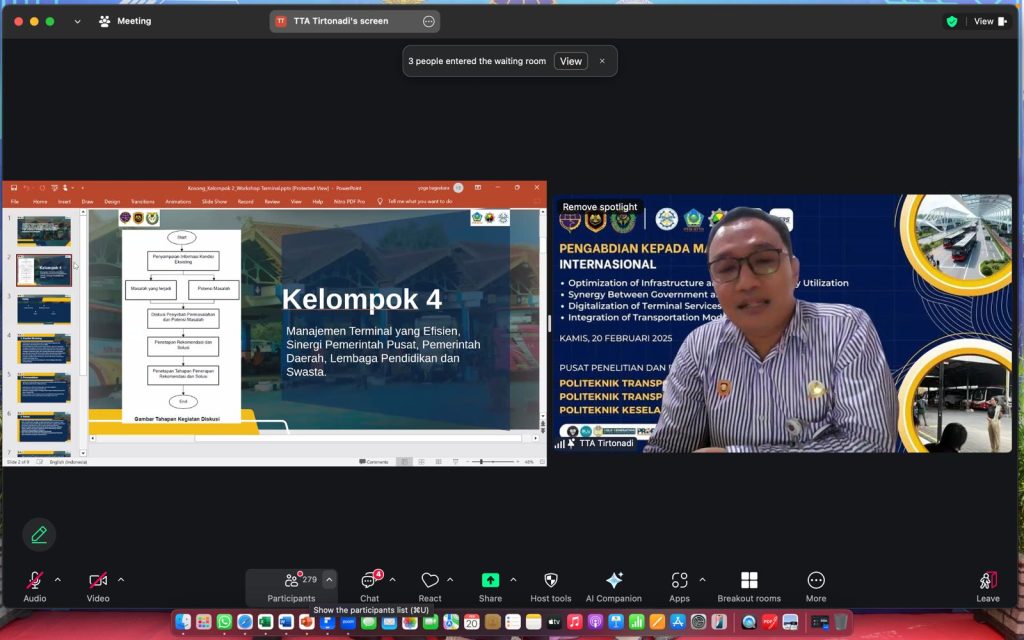Open the Participants panel
The image size is (1024, 640).
click(x=291, y=586)
